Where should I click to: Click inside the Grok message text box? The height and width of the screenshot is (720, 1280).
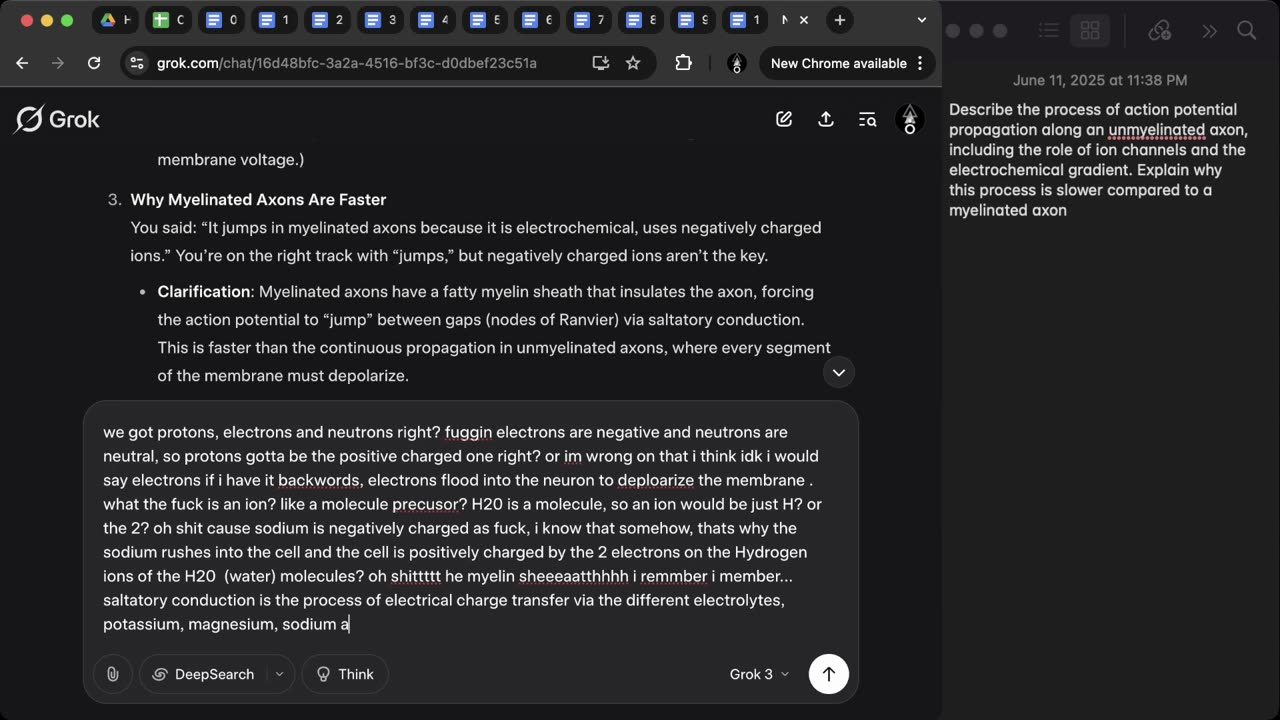coord(470,528)
